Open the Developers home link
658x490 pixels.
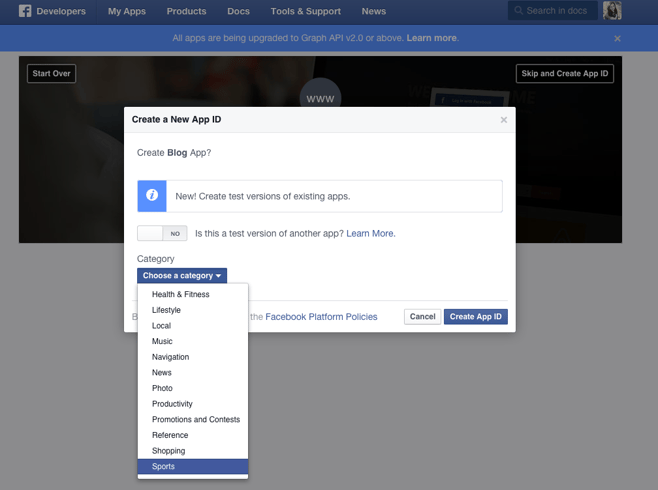click(x=61, y=11)
